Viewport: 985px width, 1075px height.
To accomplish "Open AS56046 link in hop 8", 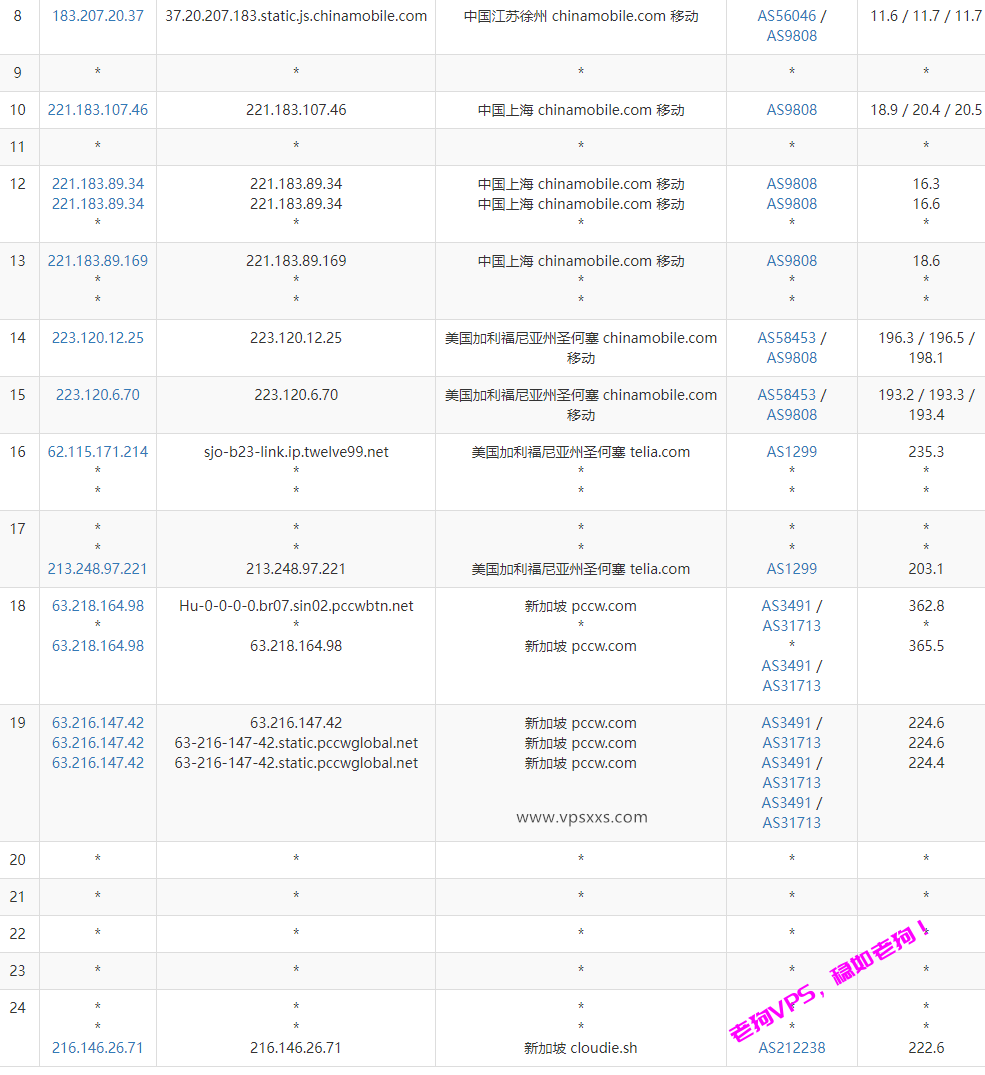I will (786, 16).
